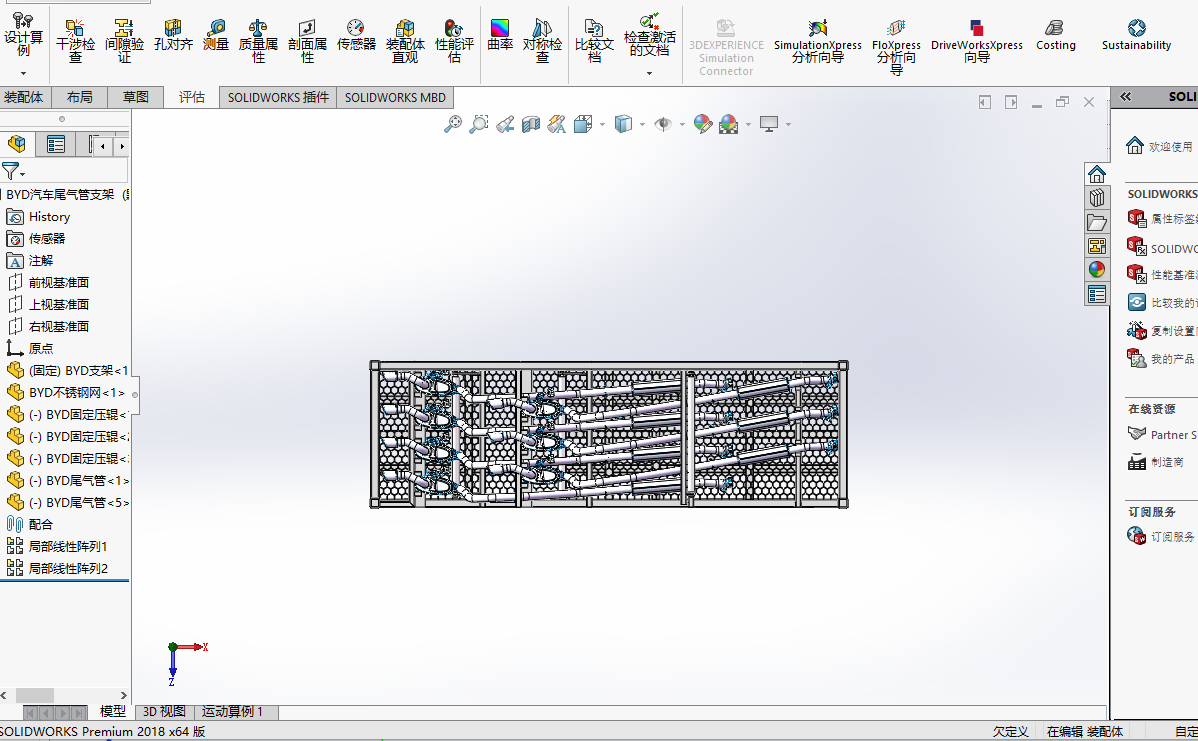Open the Display Style dropdown arrow
This screenshot has height=741, width=1198.
point(642,125)
